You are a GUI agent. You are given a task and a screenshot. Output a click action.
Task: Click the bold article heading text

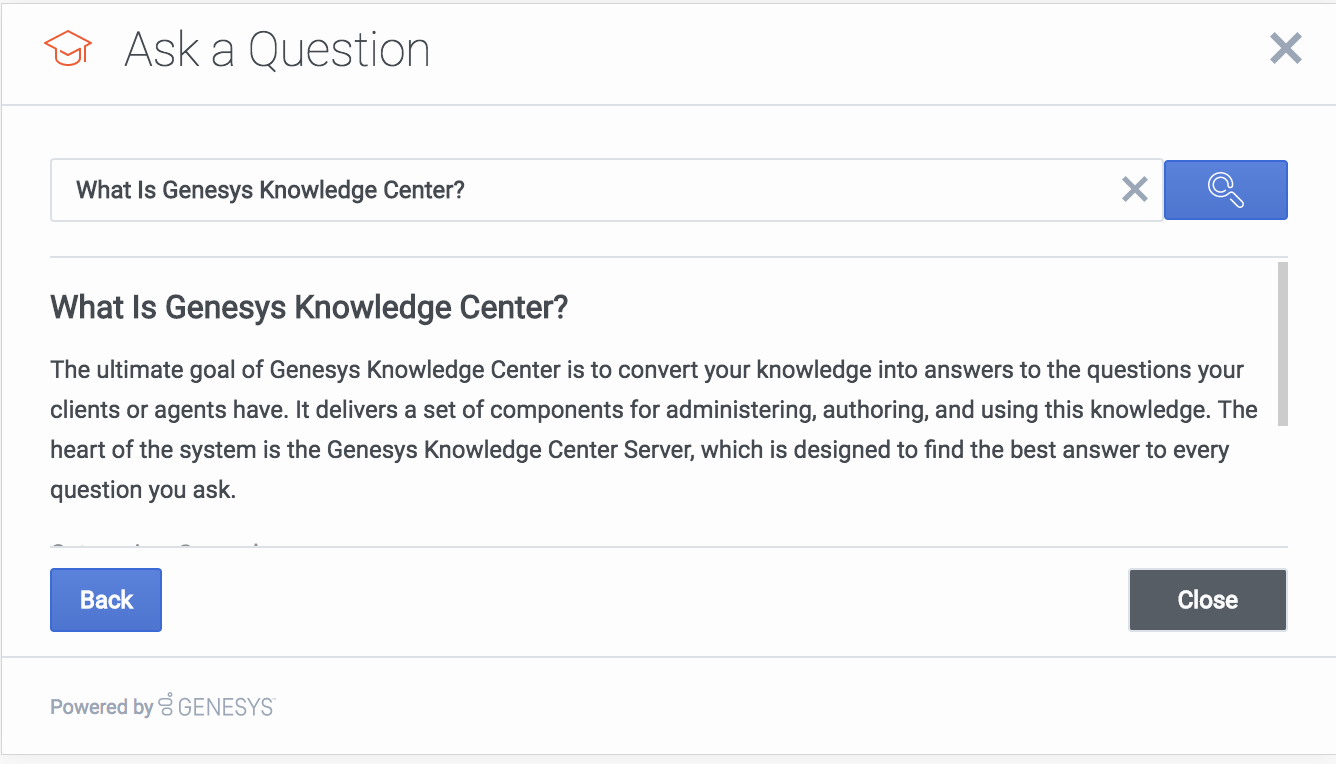(x=309, y=307)
